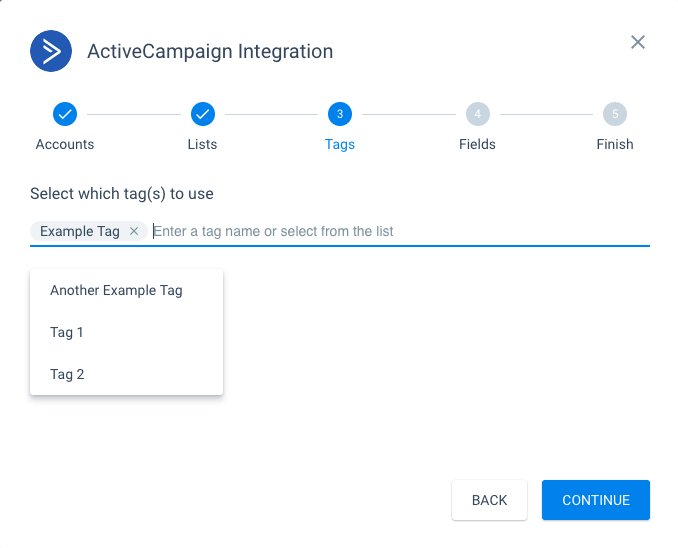
Task: Click the 'Select which tag(s) to use' heading
Action: click(122, 194)
